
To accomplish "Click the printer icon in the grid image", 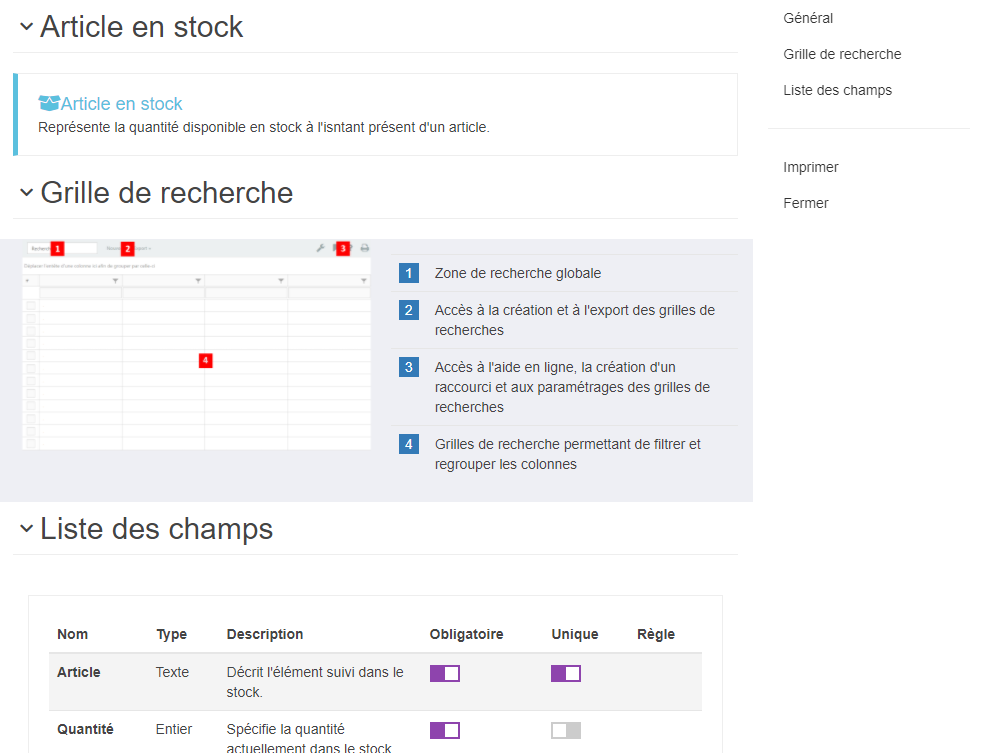I will [x=365, y=248].
